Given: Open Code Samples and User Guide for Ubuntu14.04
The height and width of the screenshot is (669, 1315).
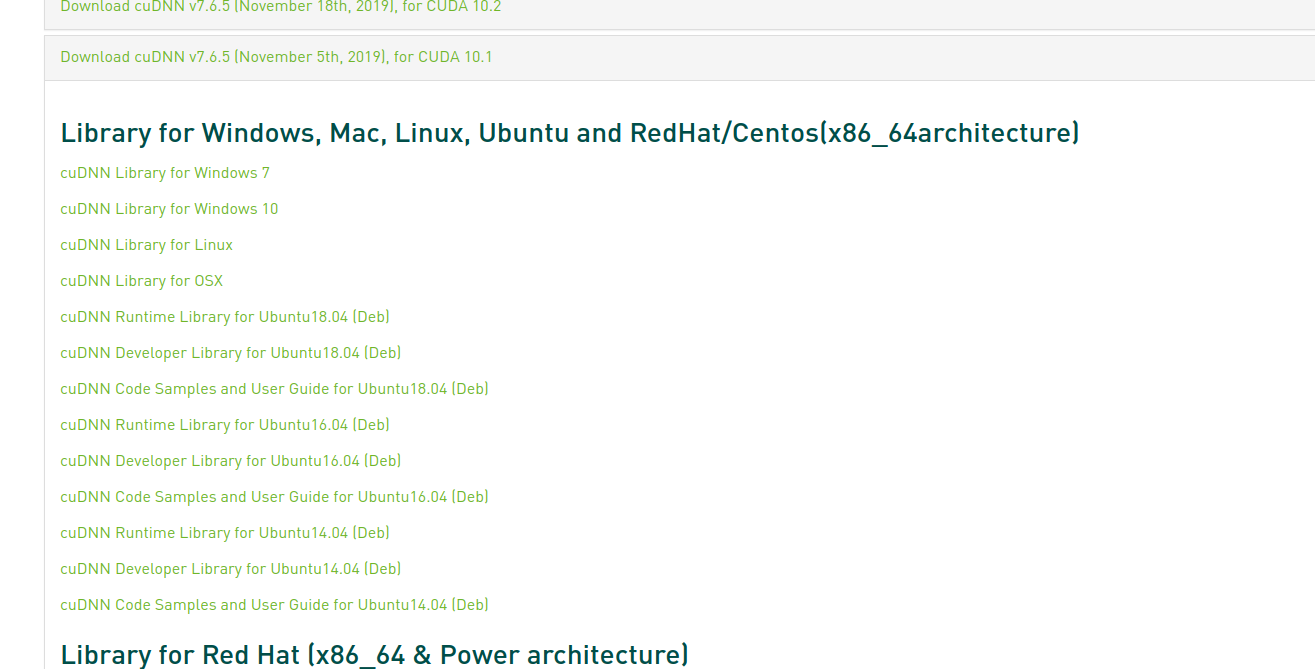Looking at the screenshot, I should pyautogui.click(x=275, y=605).
